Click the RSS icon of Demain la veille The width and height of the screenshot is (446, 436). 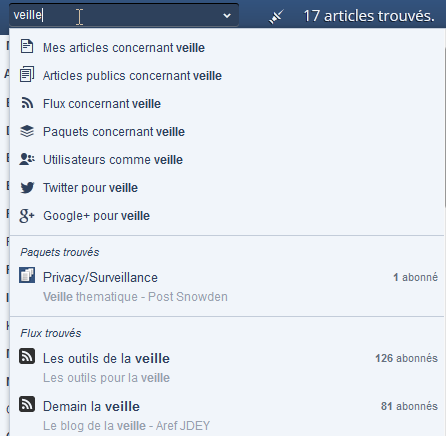click(x=27, y=404)
